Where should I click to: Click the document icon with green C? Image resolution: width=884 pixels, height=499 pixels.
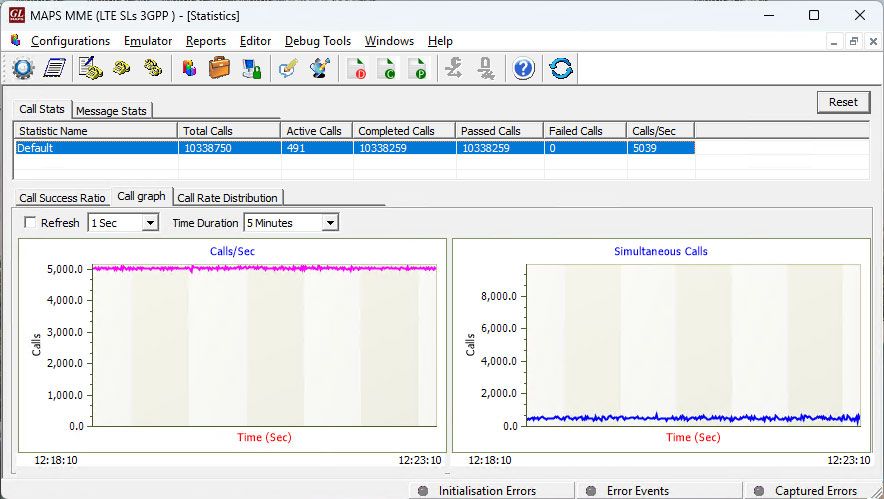click(387, 69)
